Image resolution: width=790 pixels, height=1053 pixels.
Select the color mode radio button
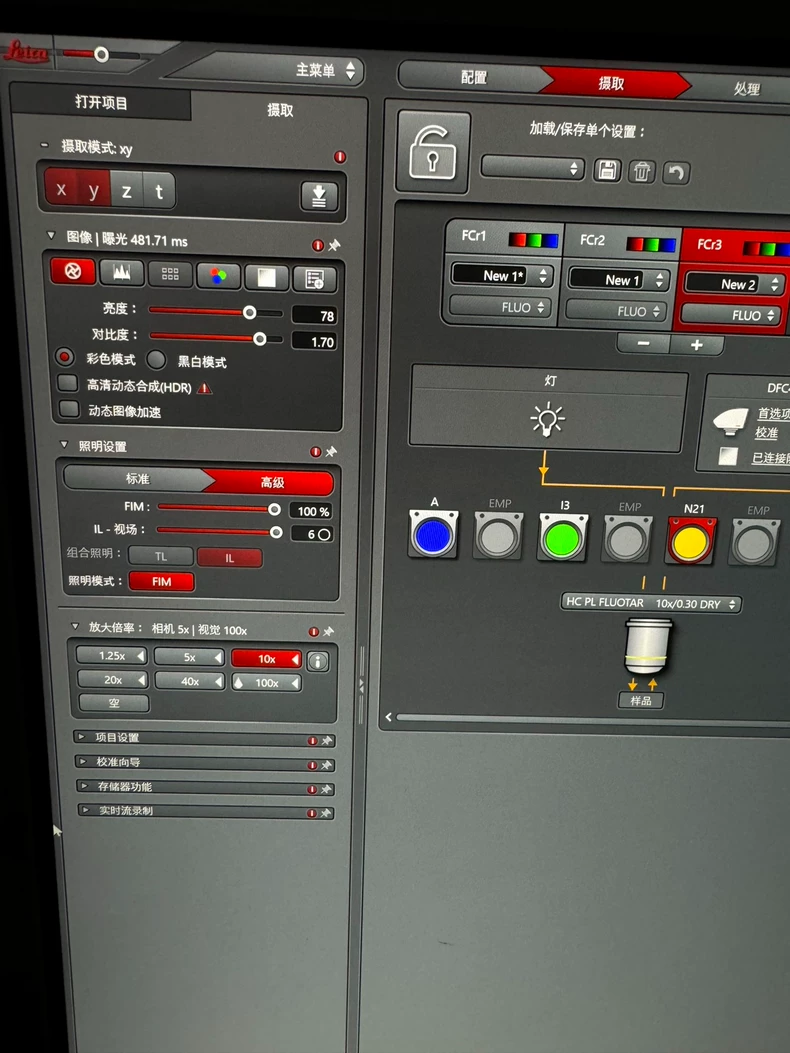click(65, 357)
